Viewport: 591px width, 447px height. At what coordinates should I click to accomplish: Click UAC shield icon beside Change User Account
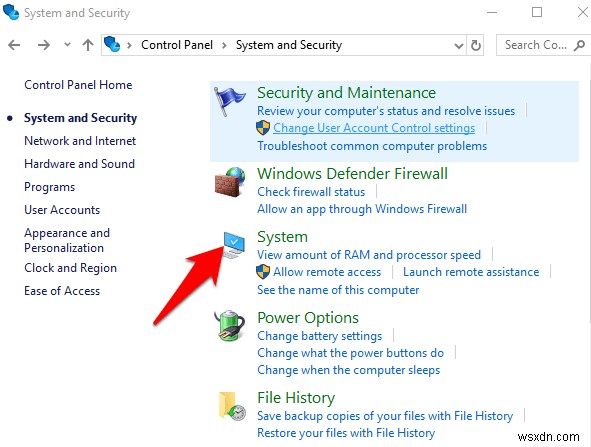263,128
